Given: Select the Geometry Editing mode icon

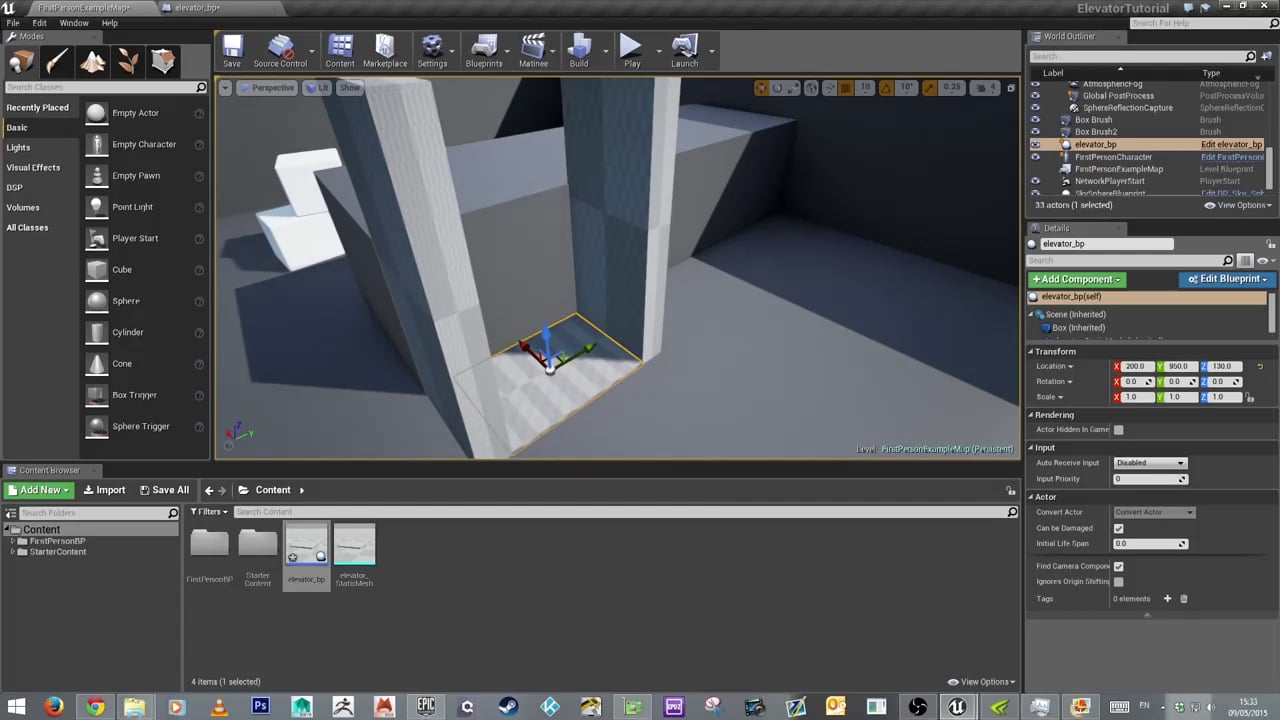Looking at the screenshot, I should pos(163,62).
